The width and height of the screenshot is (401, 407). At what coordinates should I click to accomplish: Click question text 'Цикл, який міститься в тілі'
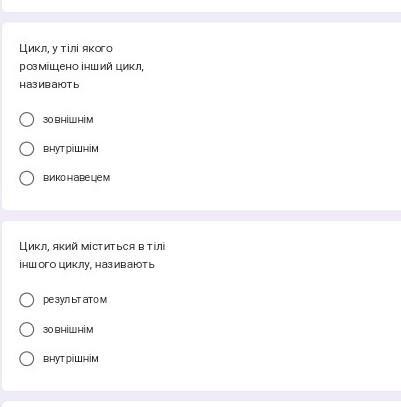(x=92, y=247)
